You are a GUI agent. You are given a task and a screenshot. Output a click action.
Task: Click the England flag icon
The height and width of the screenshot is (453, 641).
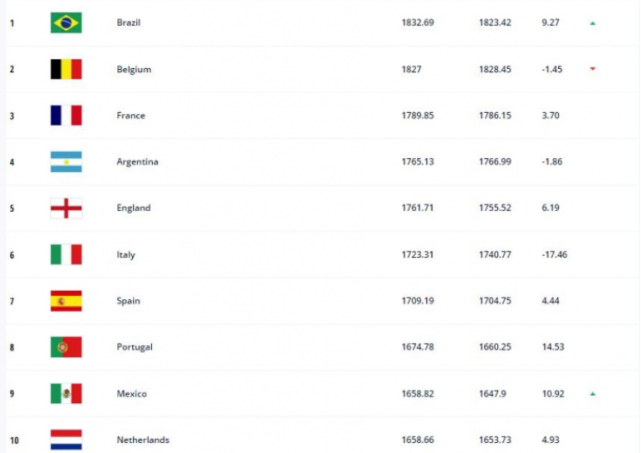tap(66, 208)
